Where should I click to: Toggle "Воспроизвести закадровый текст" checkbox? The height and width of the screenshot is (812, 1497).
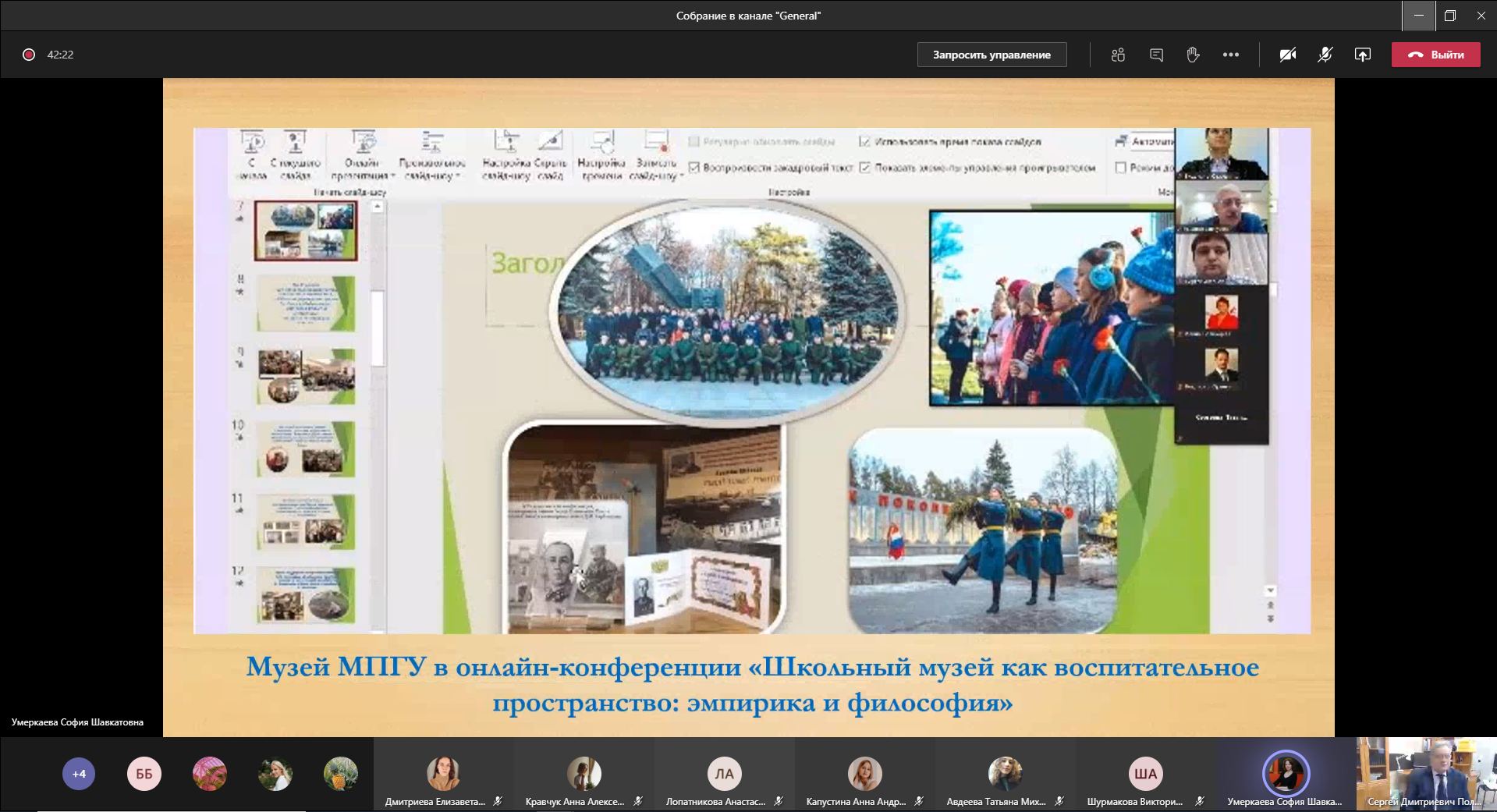(x=694, y=168)
